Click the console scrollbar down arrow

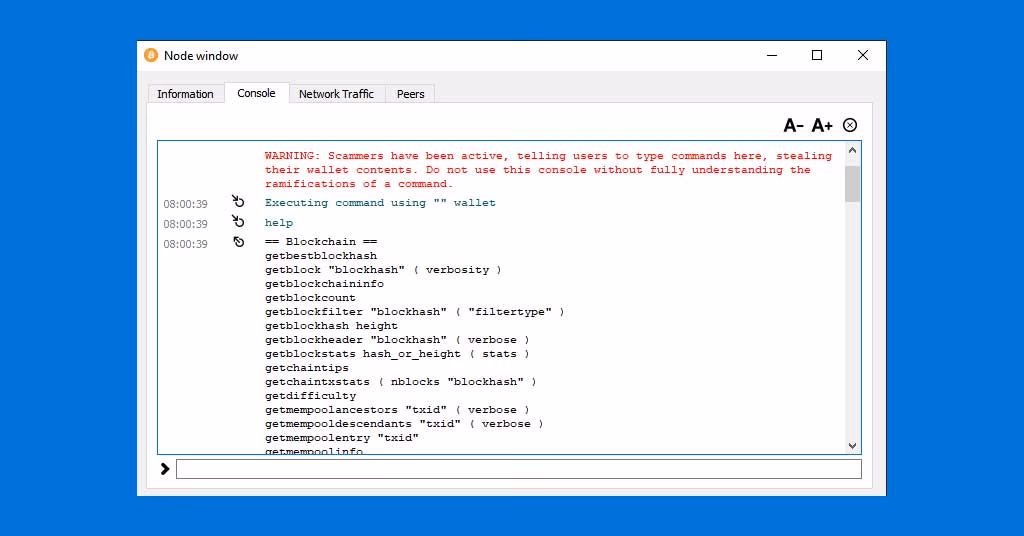point(852,445)
